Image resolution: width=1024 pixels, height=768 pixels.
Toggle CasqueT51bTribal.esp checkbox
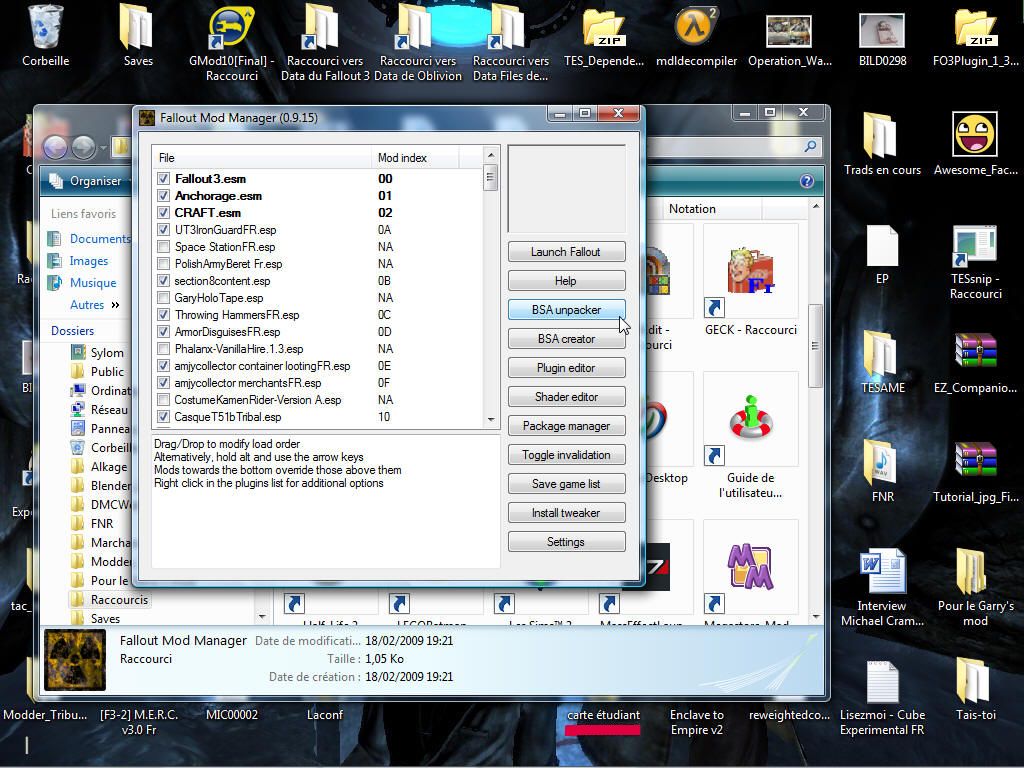[x=163, y=416]
